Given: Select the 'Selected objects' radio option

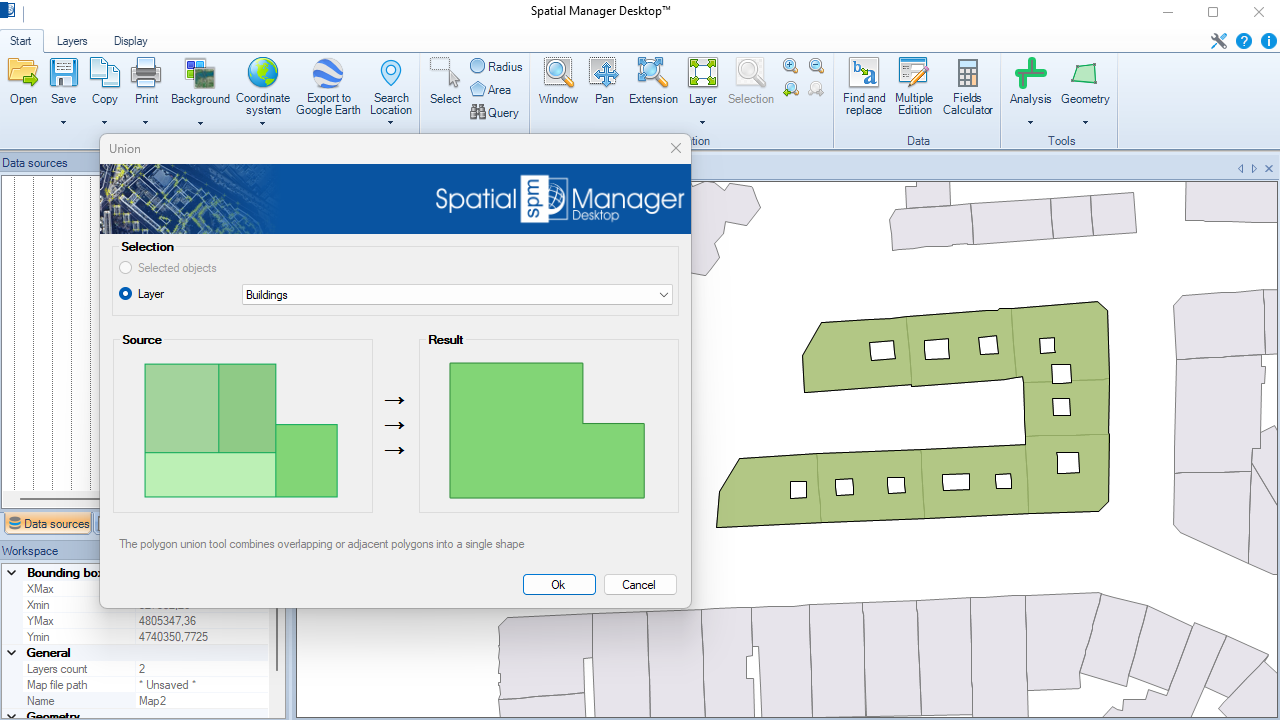Looking at the screenshot, I should point(125,268).
